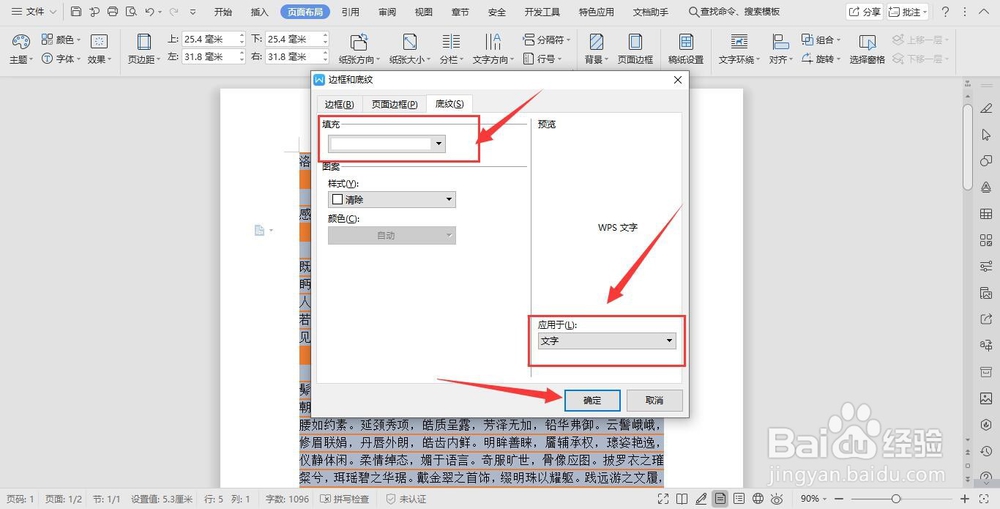Click the pen icon in right sidebar

[986, 108]
